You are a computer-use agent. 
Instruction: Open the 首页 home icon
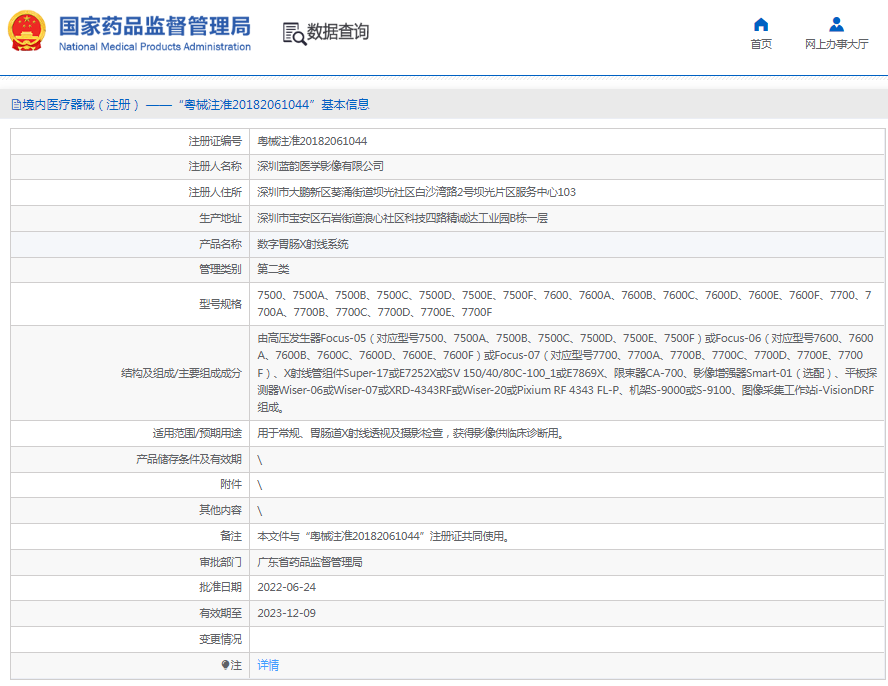pos(761,24)
